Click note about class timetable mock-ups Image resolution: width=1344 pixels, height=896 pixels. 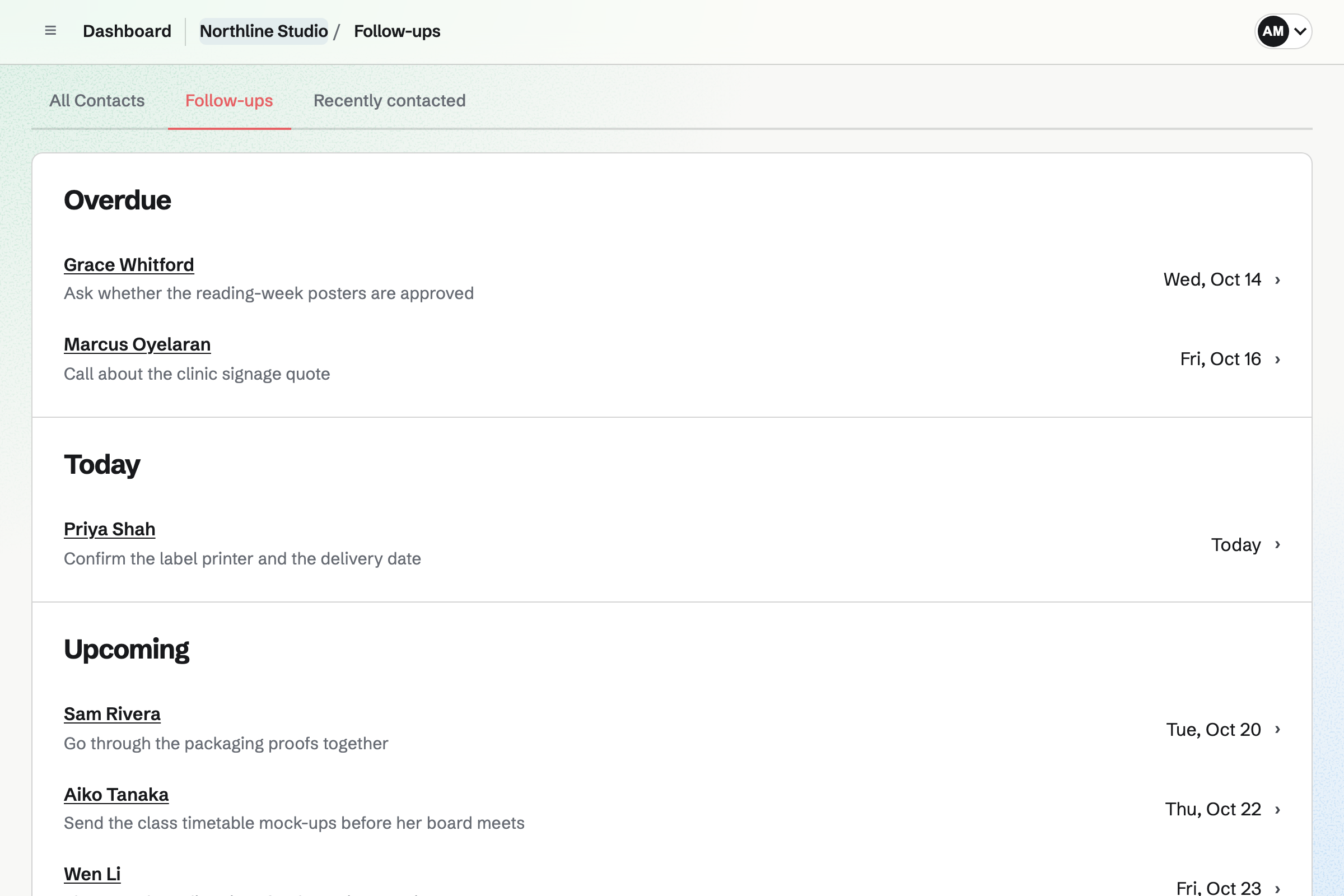[293, 823]
